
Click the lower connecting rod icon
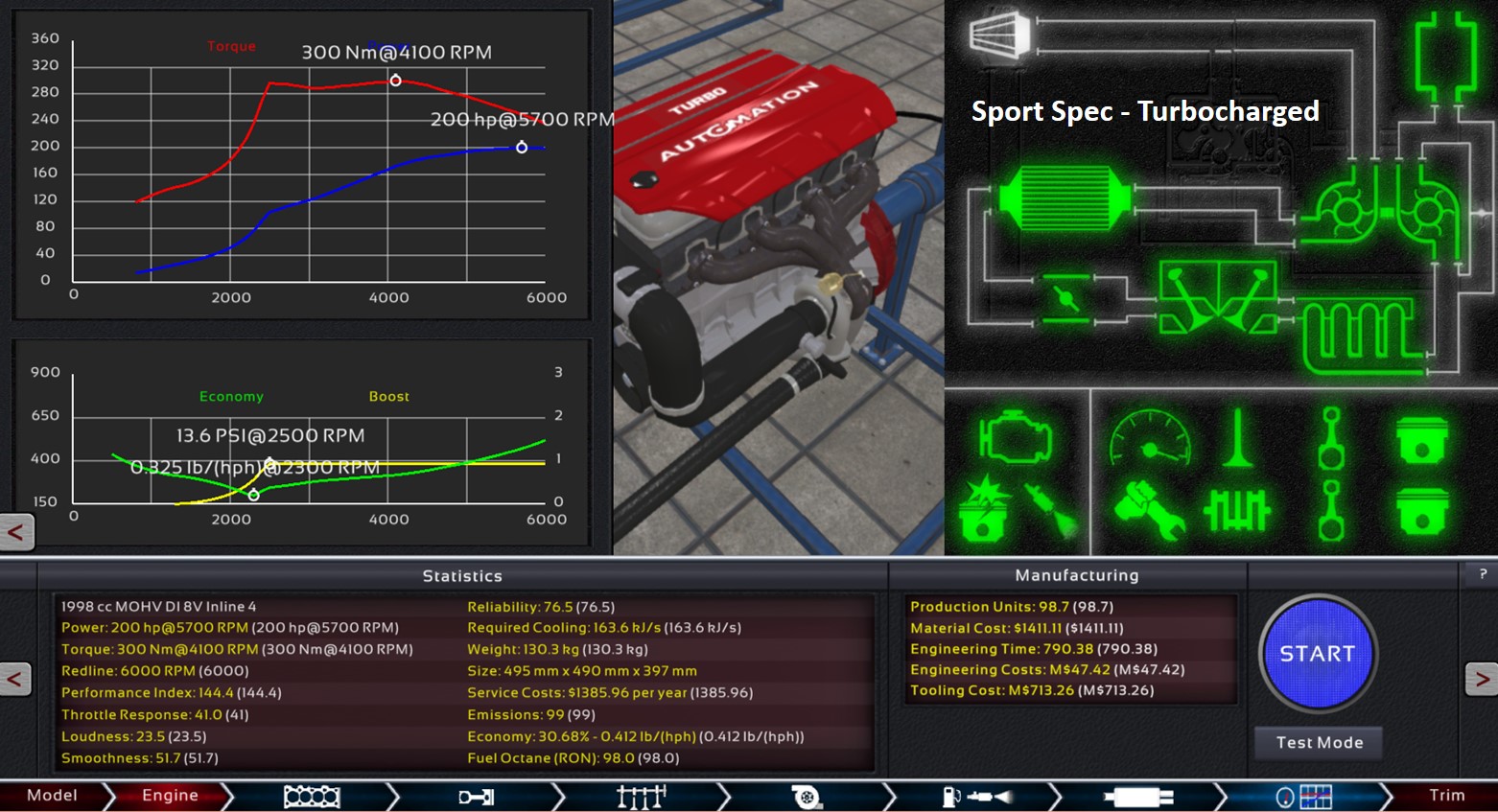pos(1331,510)
